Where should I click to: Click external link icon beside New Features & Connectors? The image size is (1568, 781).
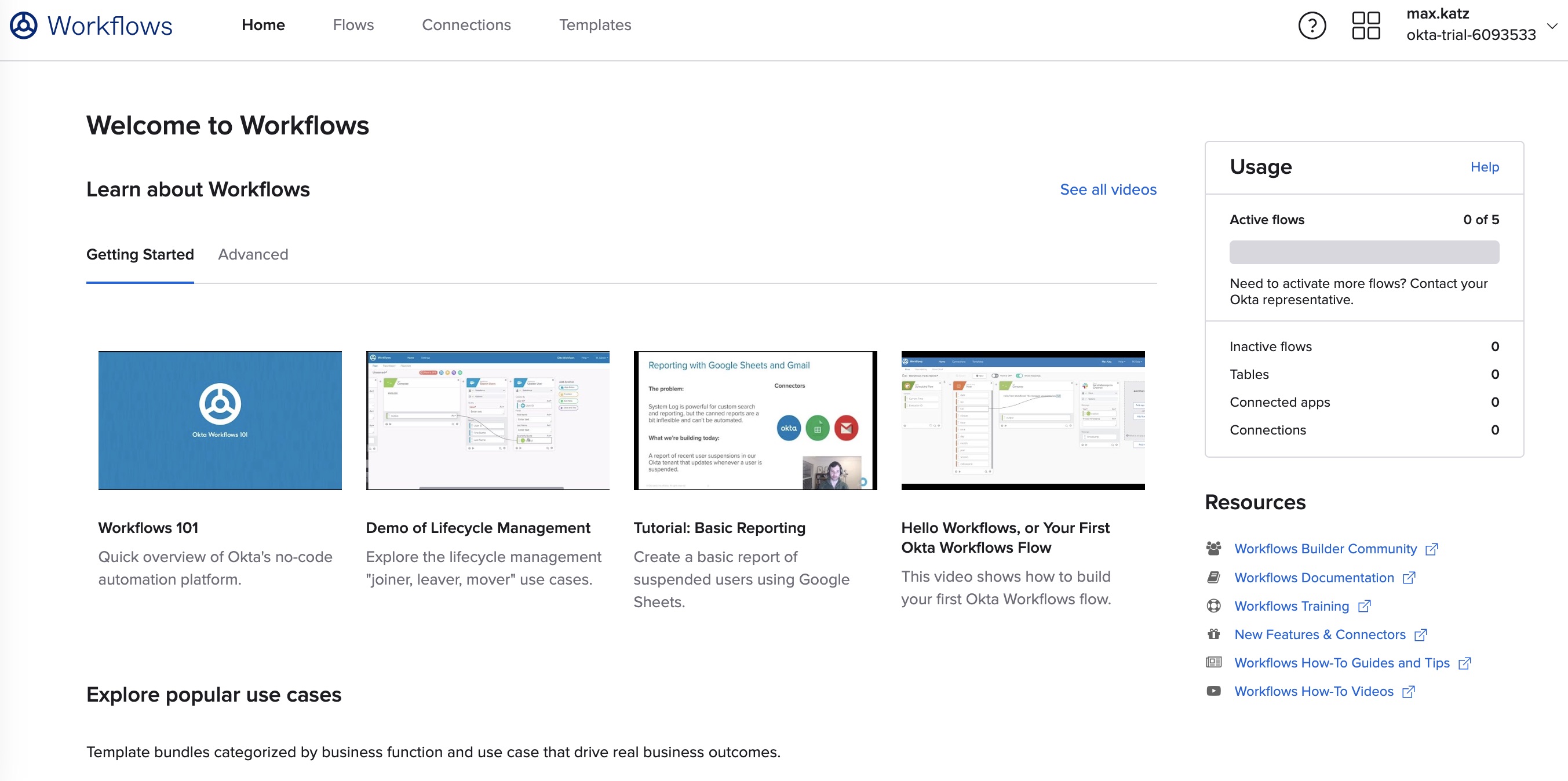[x=1420, y=635]
